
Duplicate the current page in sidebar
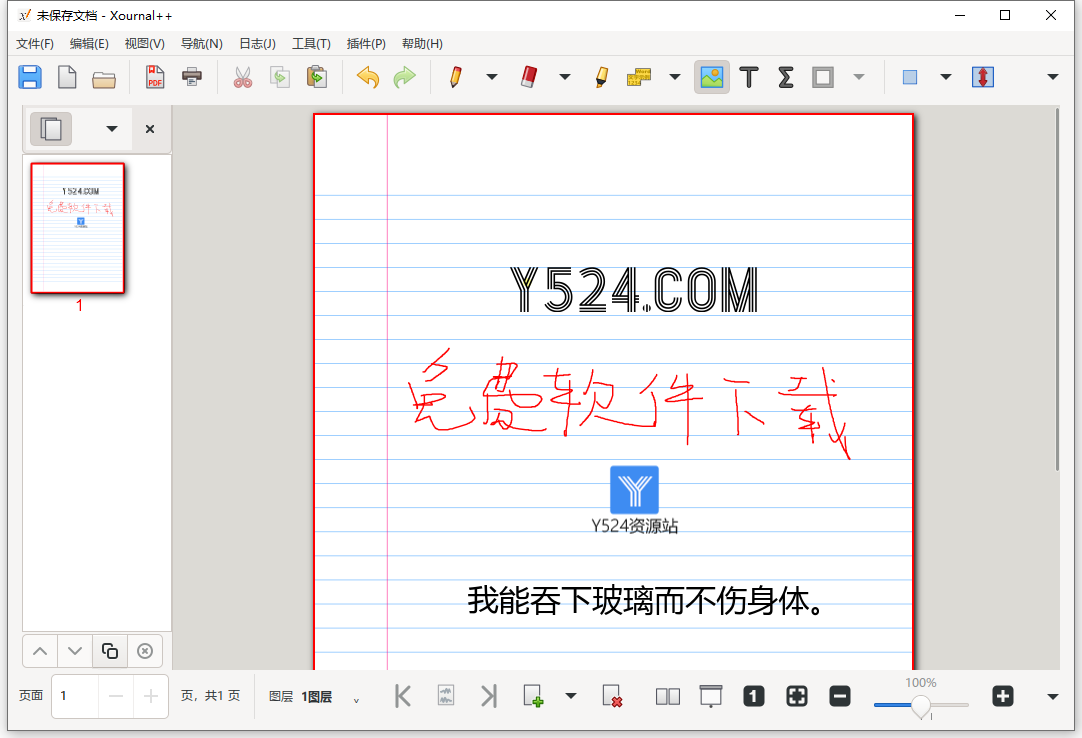click(x=110, y=651)
